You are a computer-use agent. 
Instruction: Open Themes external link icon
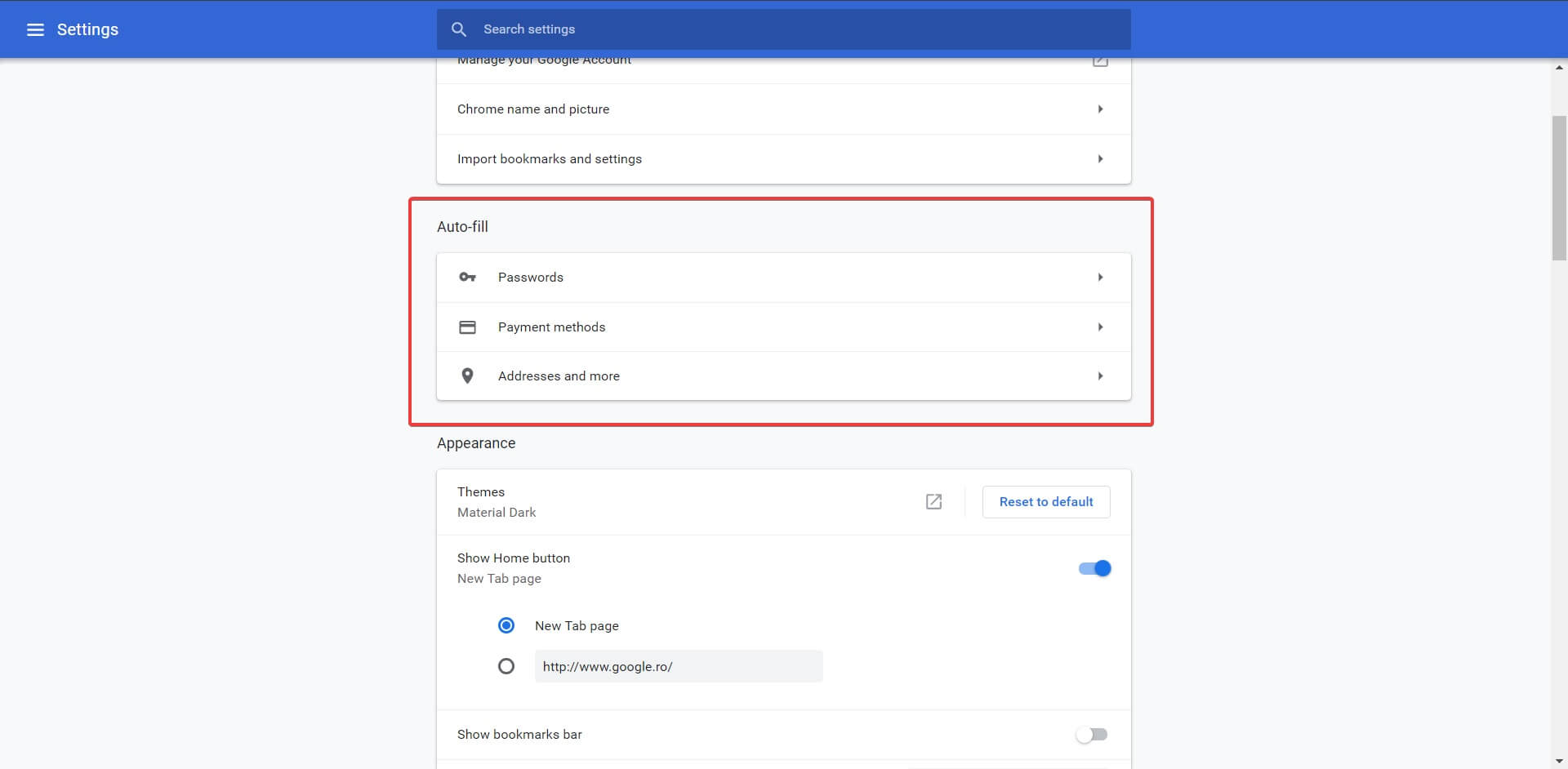(934, 502)
